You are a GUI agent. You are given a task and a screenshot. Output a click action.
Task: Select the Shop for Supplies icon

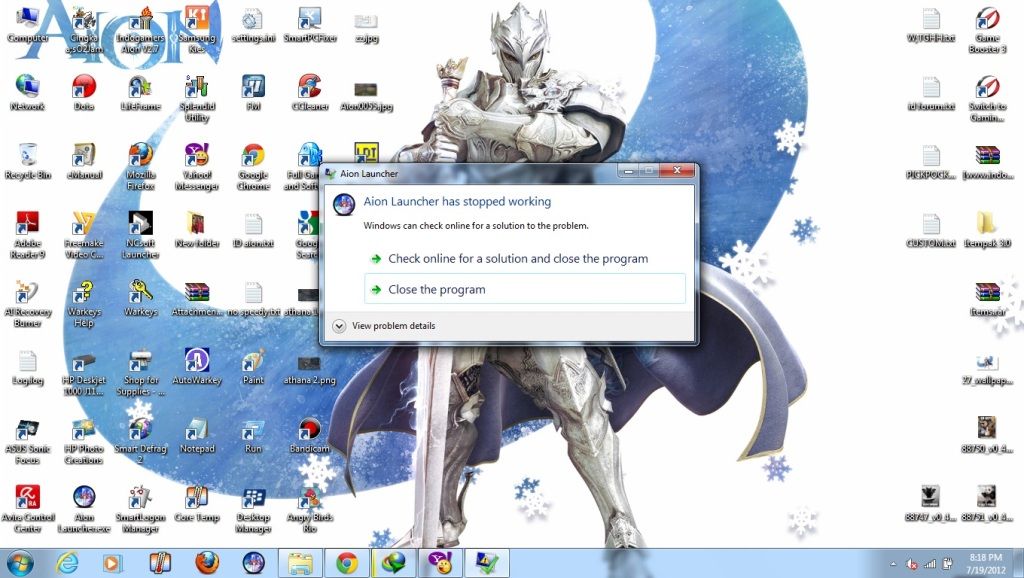tap(140, 372)
